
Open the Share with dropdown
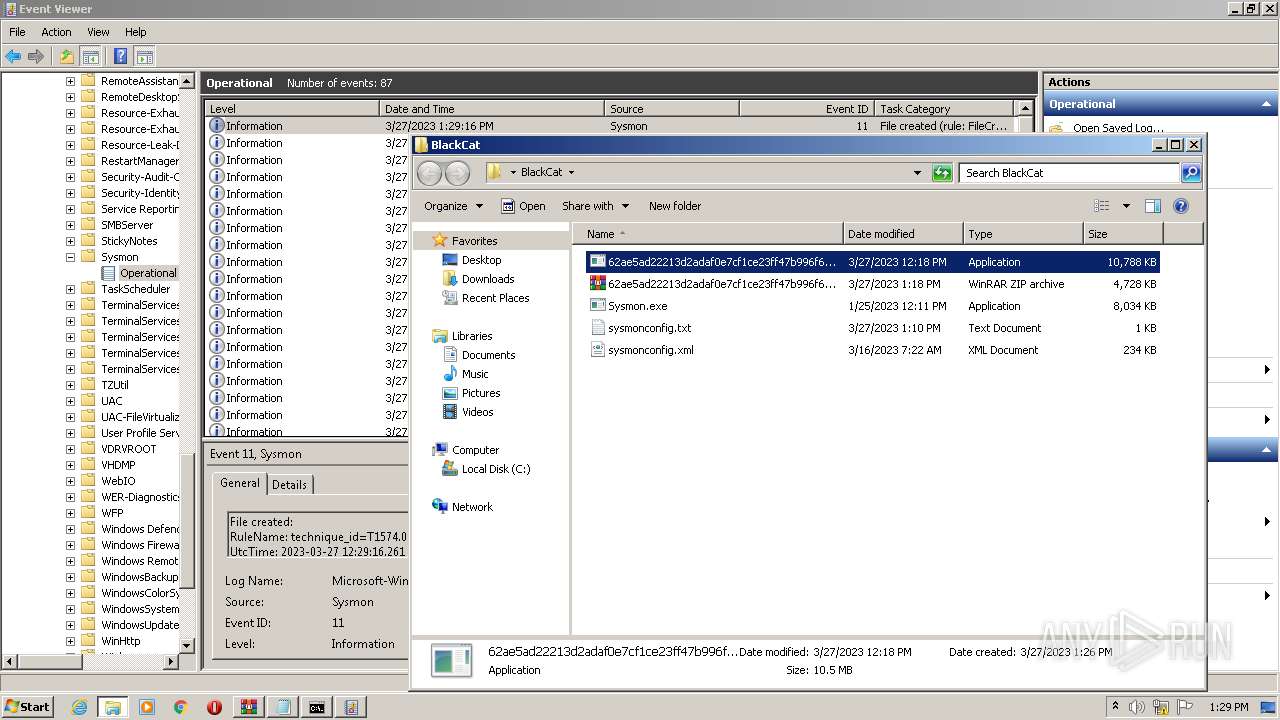point(595,206)
